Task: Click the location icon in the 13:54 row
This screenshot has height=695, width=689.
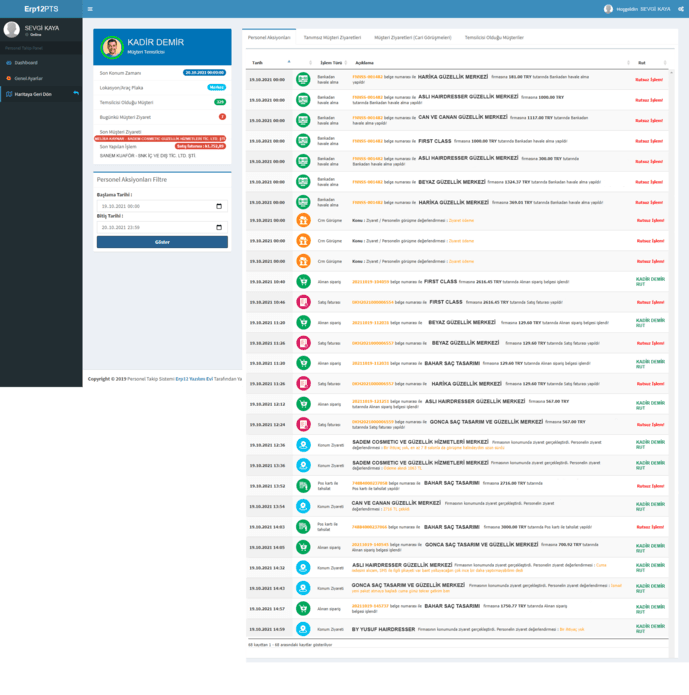Action: [303, 506]
